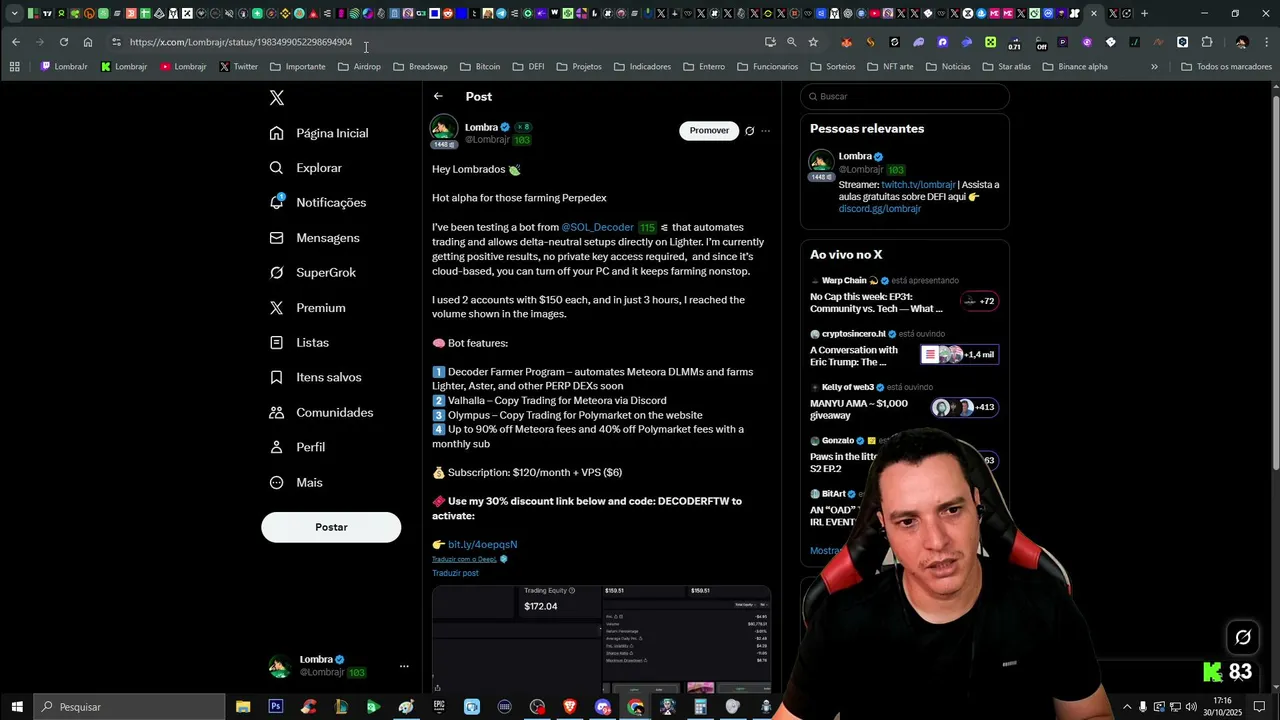Click the Promover button

pos(709,130)
